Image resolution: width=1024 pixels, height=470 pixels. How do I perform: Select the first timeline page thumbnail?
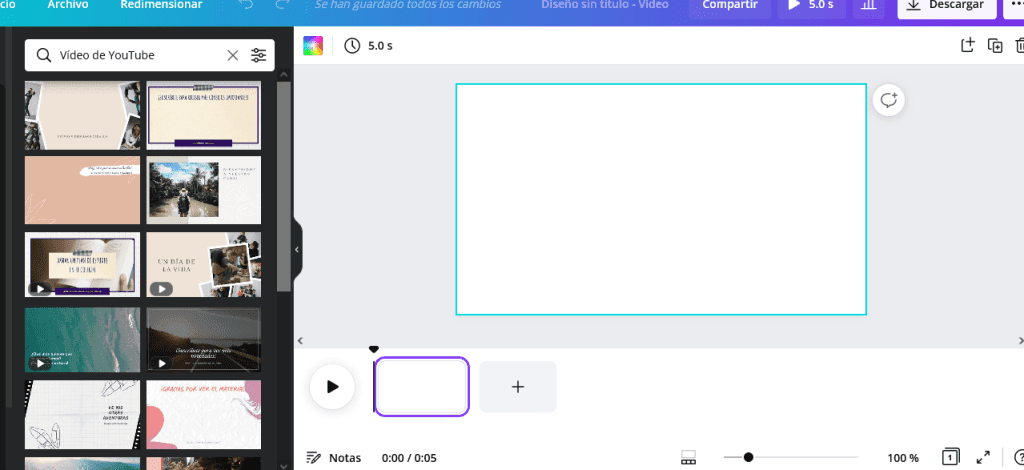tap(423, 386)
